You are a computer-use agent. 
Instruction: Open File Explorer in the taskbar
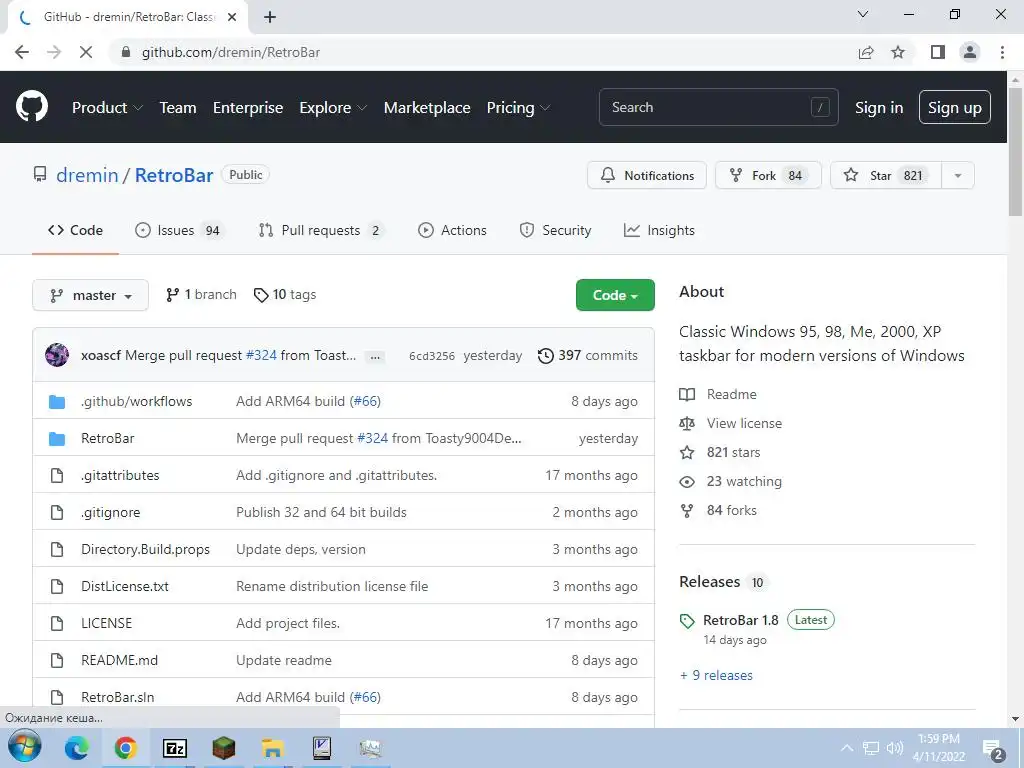[272, 748]
